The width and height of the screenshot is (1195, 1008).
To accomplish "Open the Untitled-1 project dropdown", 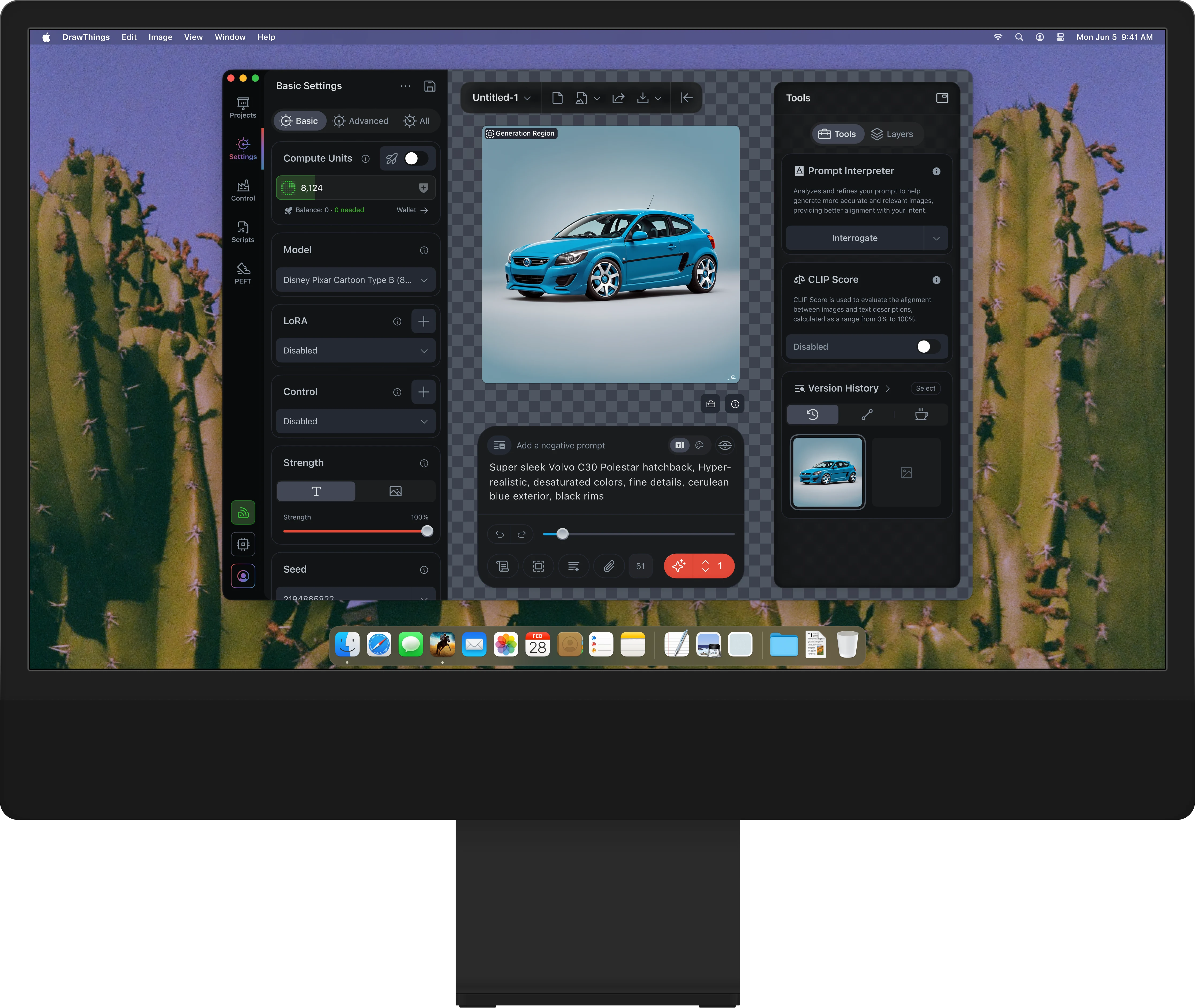I will 502,98.
